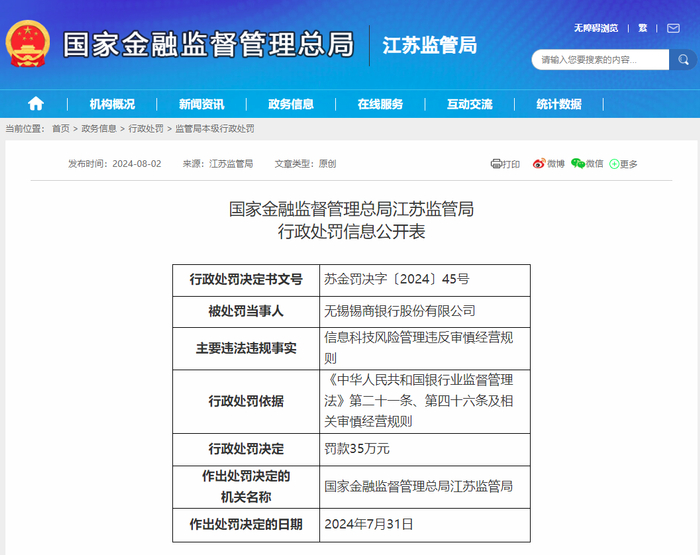Screen dimensions: 700x555
Task: Open 互动交流 menu
Action: [x=470, y=104]
